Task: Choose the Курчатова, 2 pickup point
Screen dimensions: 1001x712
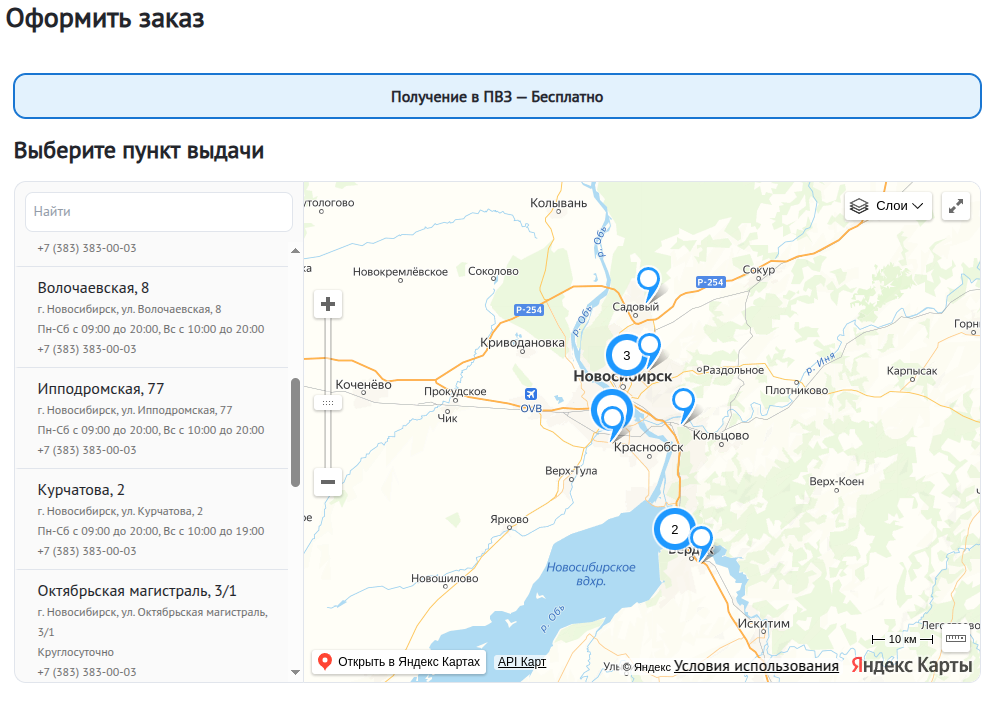Action: click(x=81, y=490)
